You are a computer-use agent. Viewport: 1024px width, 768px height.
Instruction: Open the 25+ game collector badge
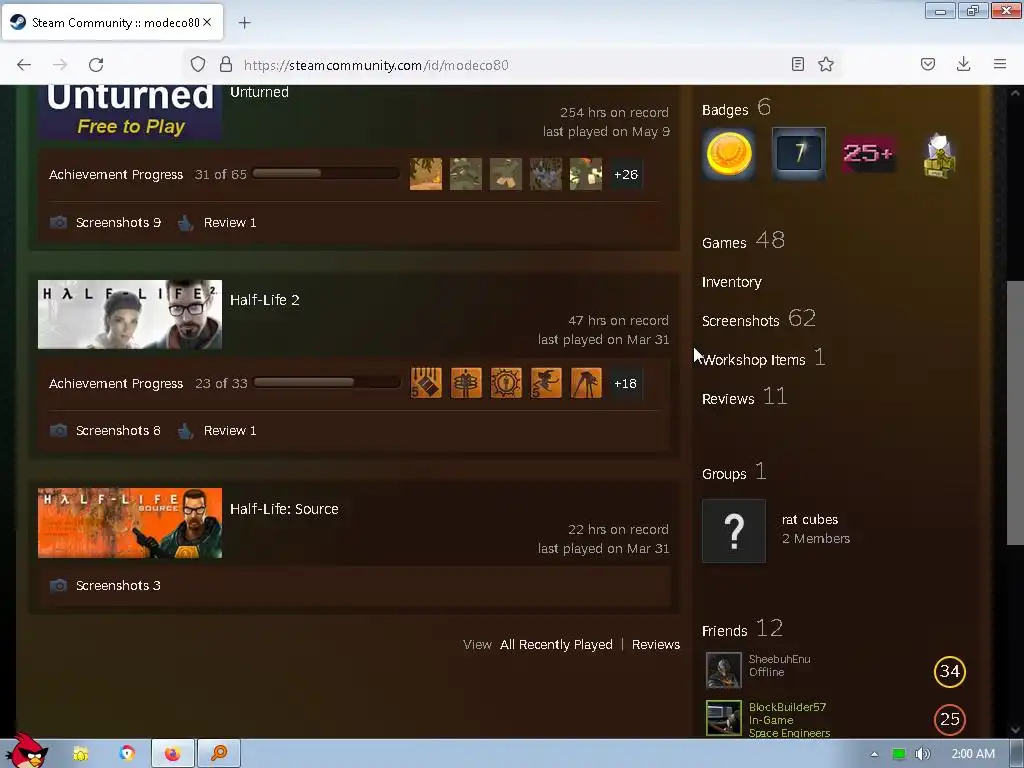[x=868, y=154]
